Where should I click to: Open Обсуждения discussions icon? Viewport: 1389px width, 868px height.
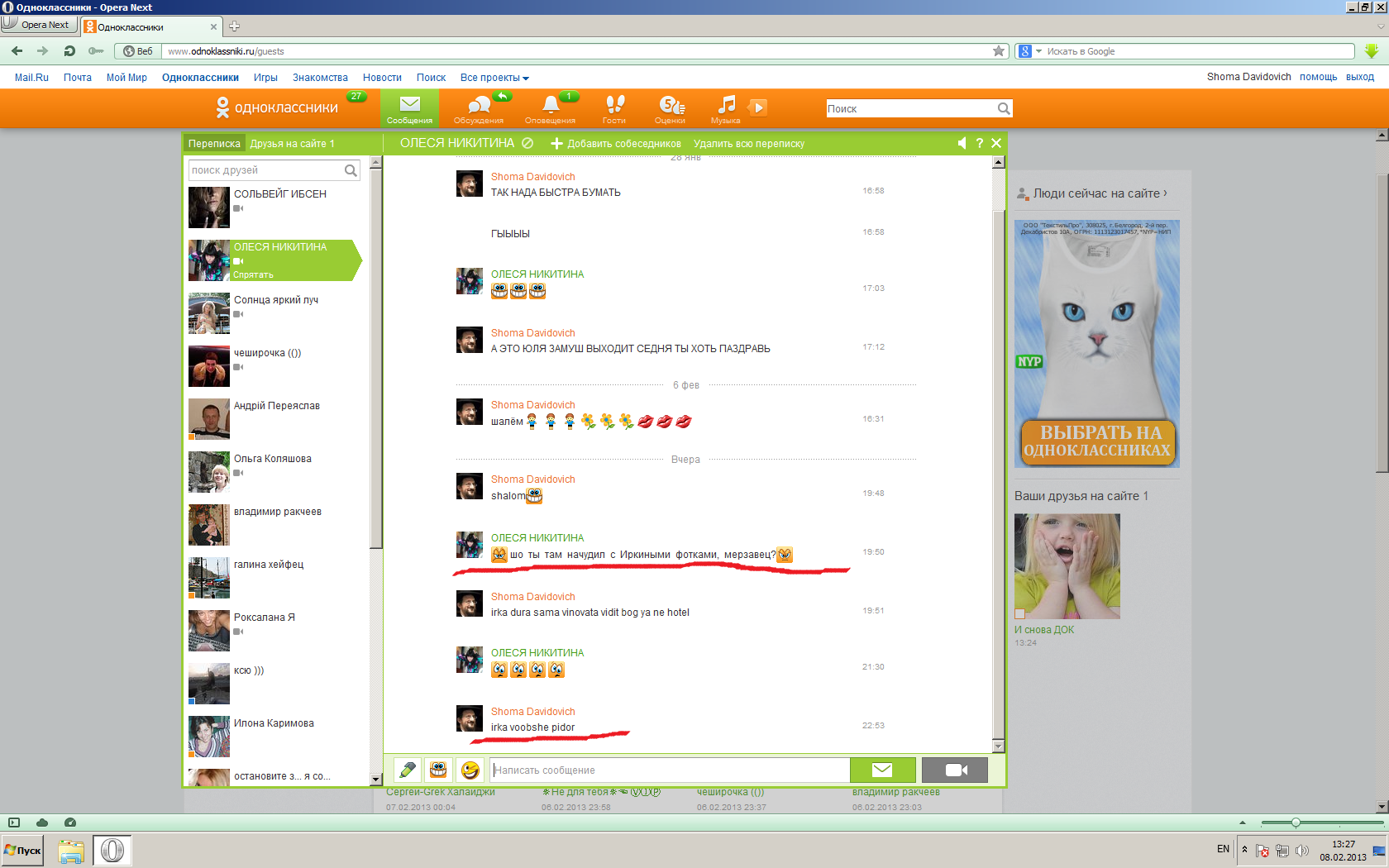[x=479, y=108]
